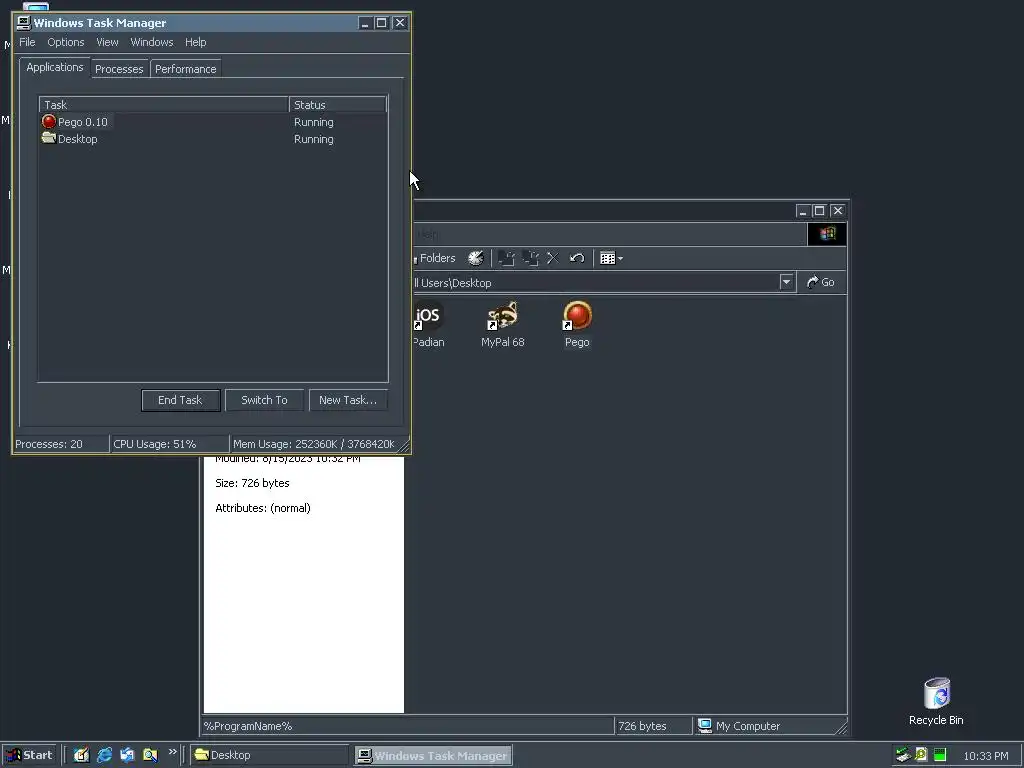Switch to Desktop taskbar button
Image resolution: width=1024 pixels, height=768 pixels.
tap(270, 756)
